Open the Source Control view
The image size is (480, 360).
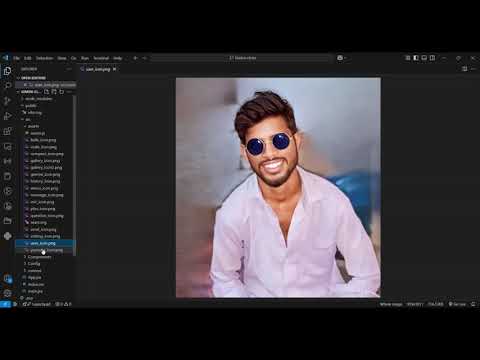(x=7, y=101)
